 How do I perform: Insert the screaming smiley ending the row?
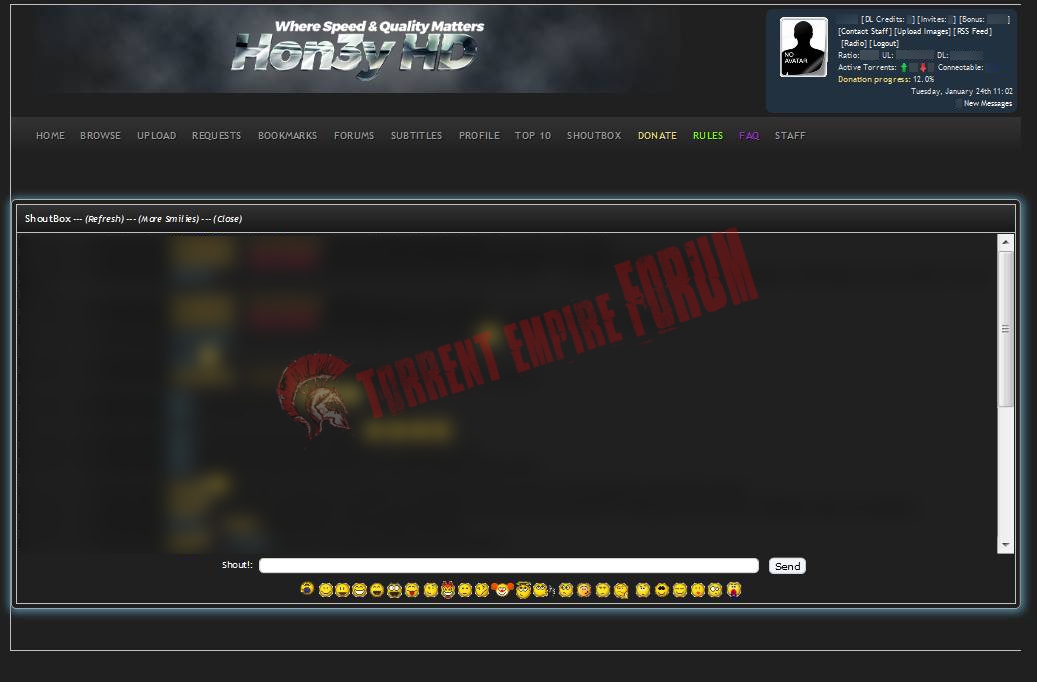coord(734,589)
